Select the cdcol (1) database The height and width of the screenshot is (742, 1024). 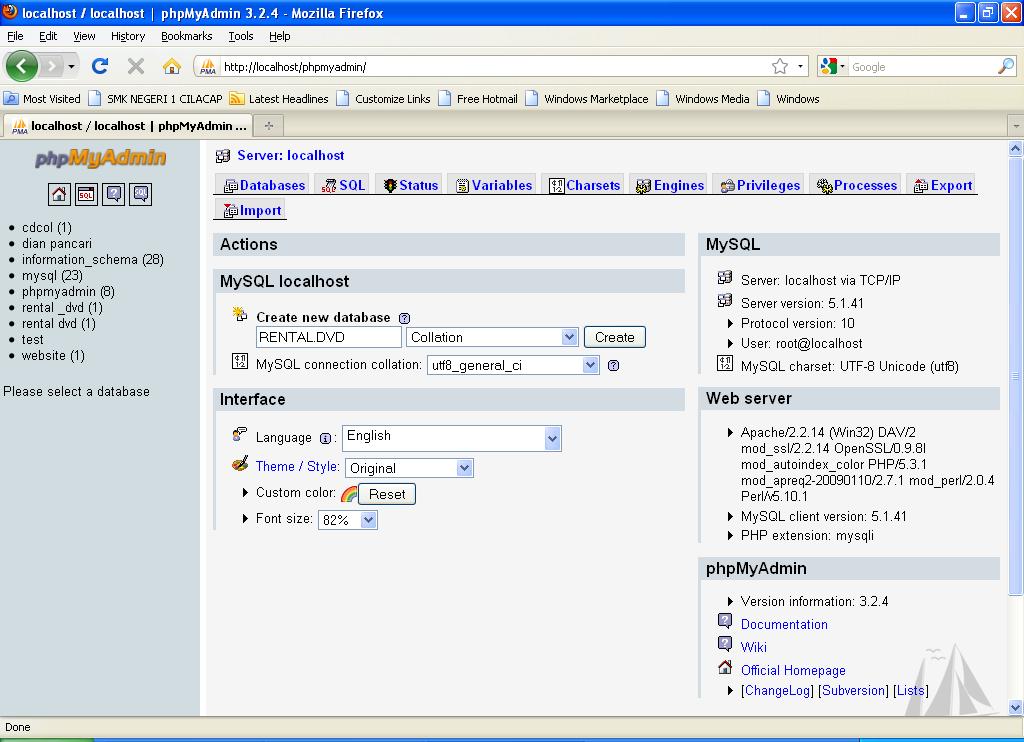point(46,227)
